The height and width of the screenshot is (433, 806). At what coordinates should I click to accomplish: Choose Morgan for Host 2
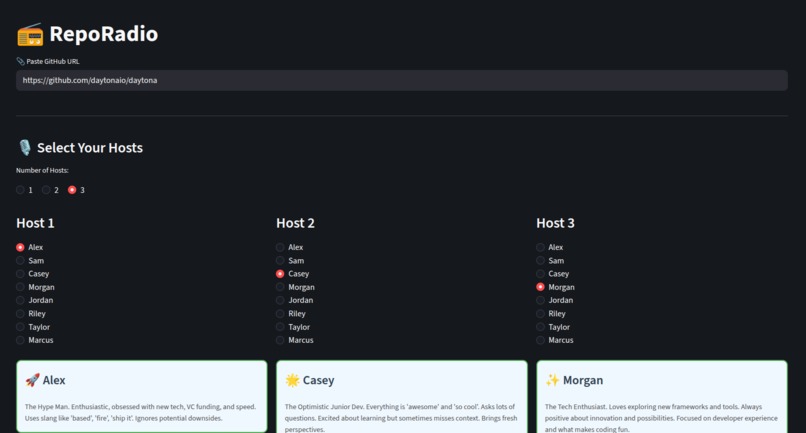295,287
